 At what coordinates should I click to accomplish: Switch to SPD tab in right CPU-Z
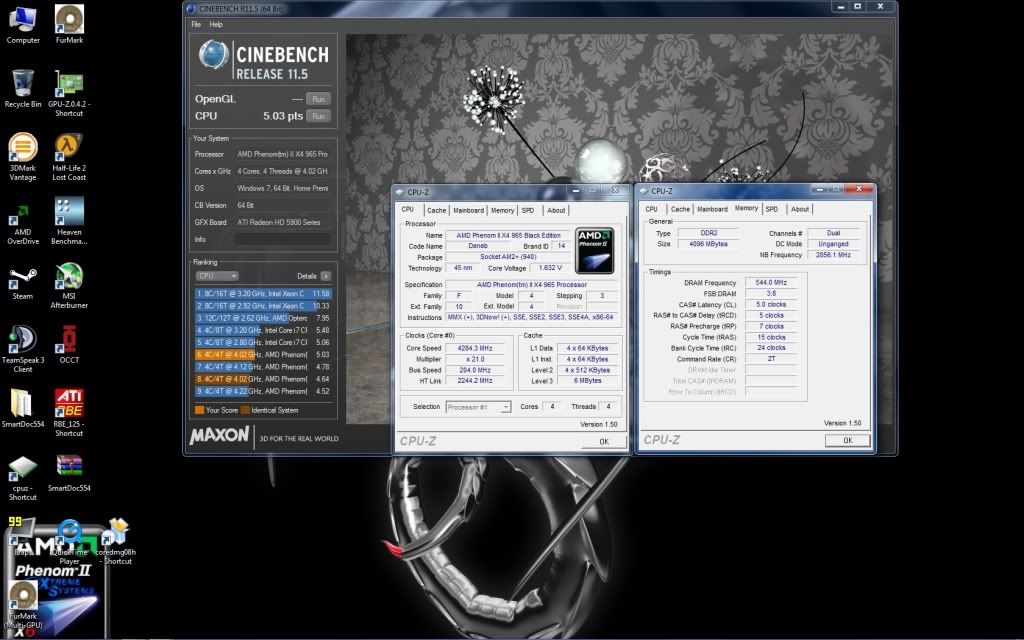tap(771, 209)
